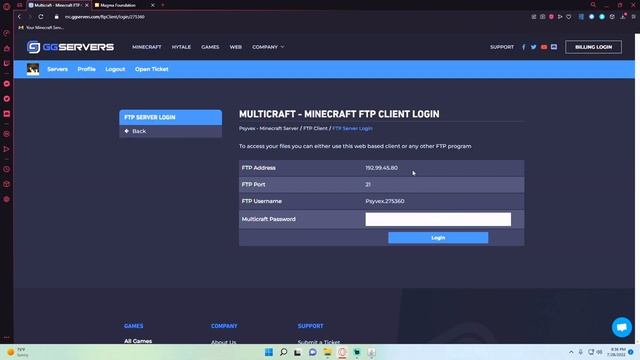Show hidden system tray icons
Screen dimensions: 640x360
click(571, 352)
